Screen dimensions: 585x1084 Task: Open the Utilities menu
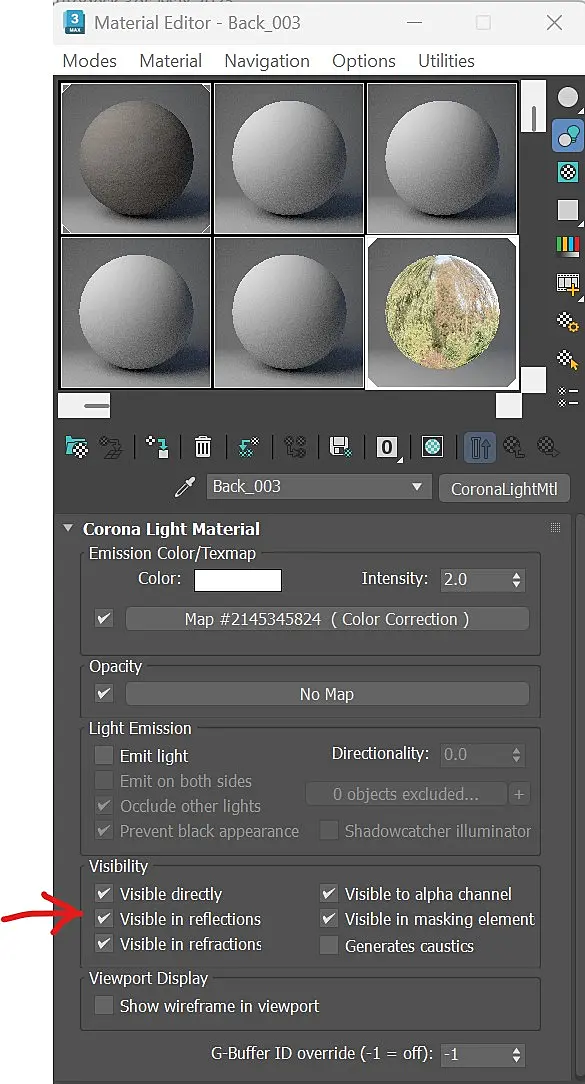click(446, 61)
